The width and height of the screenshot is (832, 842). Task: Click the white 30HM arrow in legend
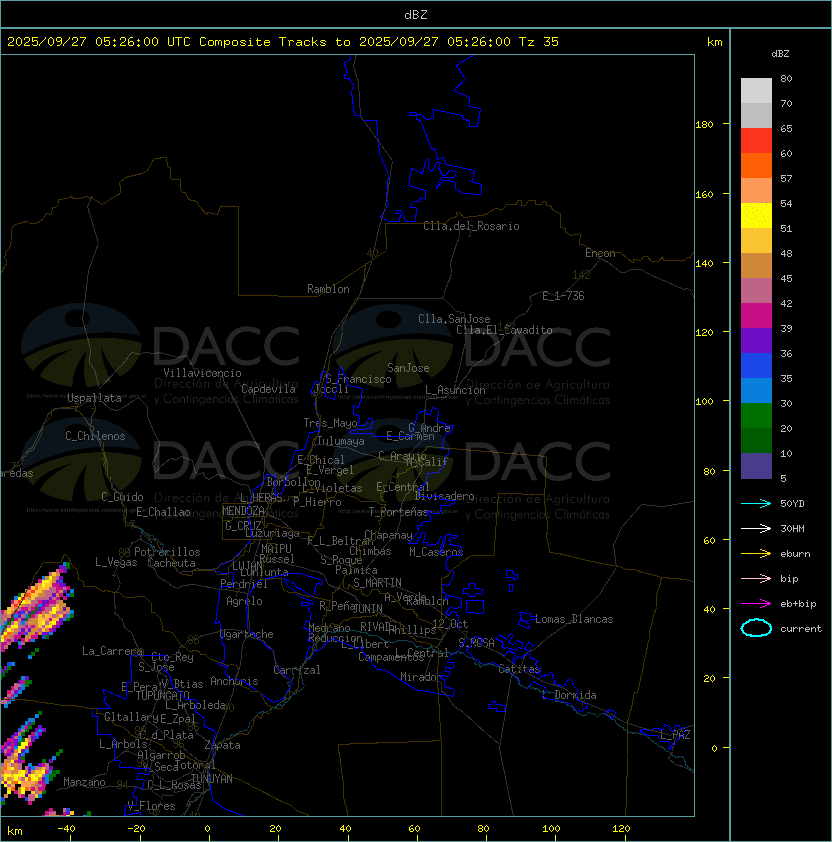(756, 528)
